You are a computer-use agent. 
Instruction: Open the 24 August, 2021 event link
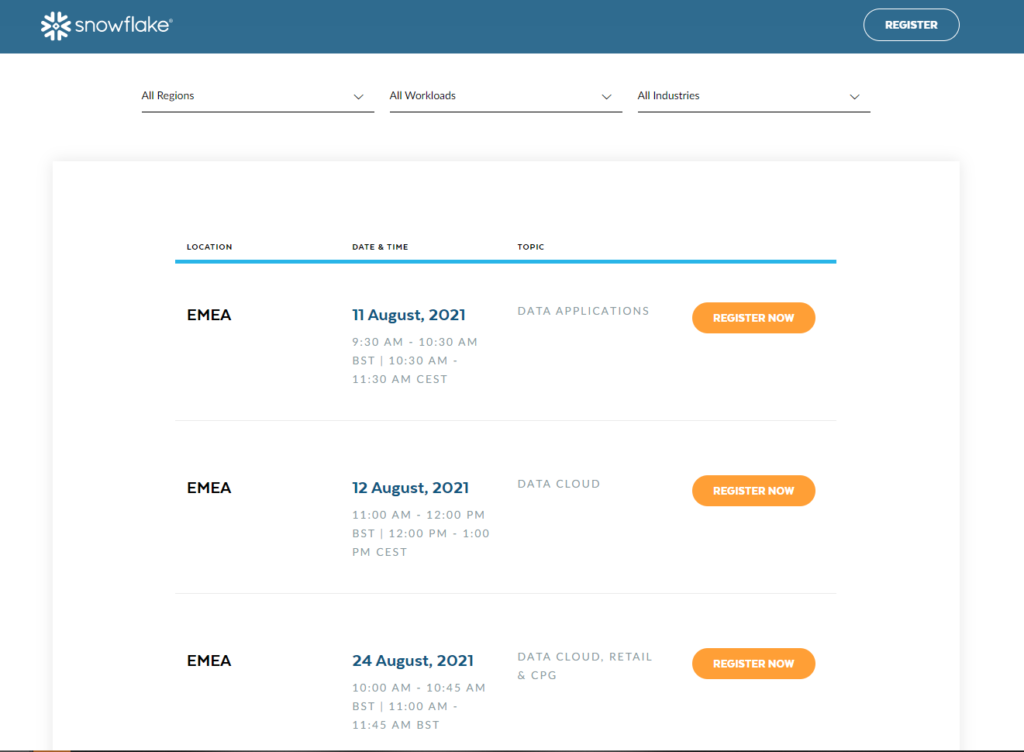pos(412,661)
